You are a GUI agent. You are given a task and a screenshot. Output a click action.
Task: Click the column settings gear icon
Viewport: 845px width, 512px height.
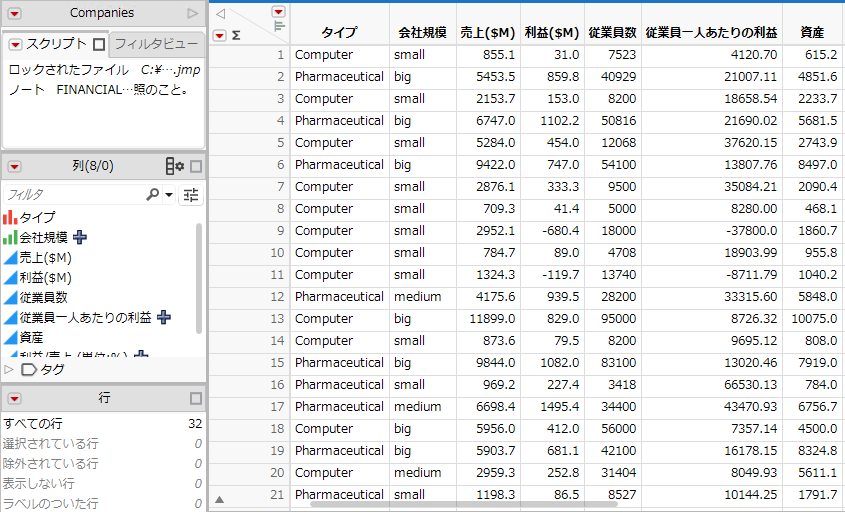pos(175,167)
